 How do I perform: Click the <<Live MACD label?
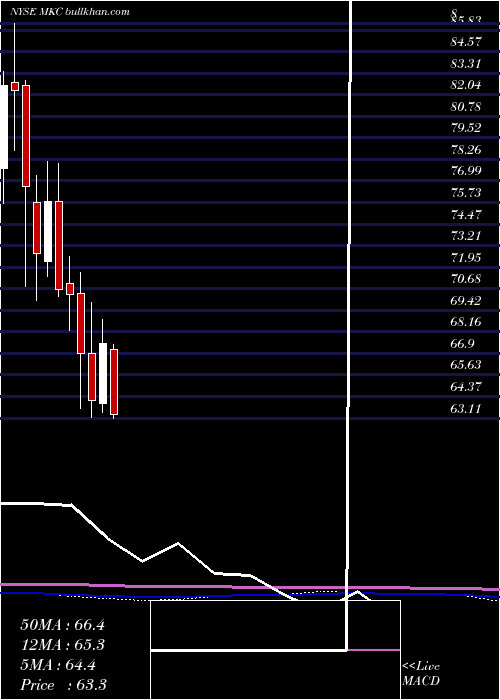(x=421, y=674)
